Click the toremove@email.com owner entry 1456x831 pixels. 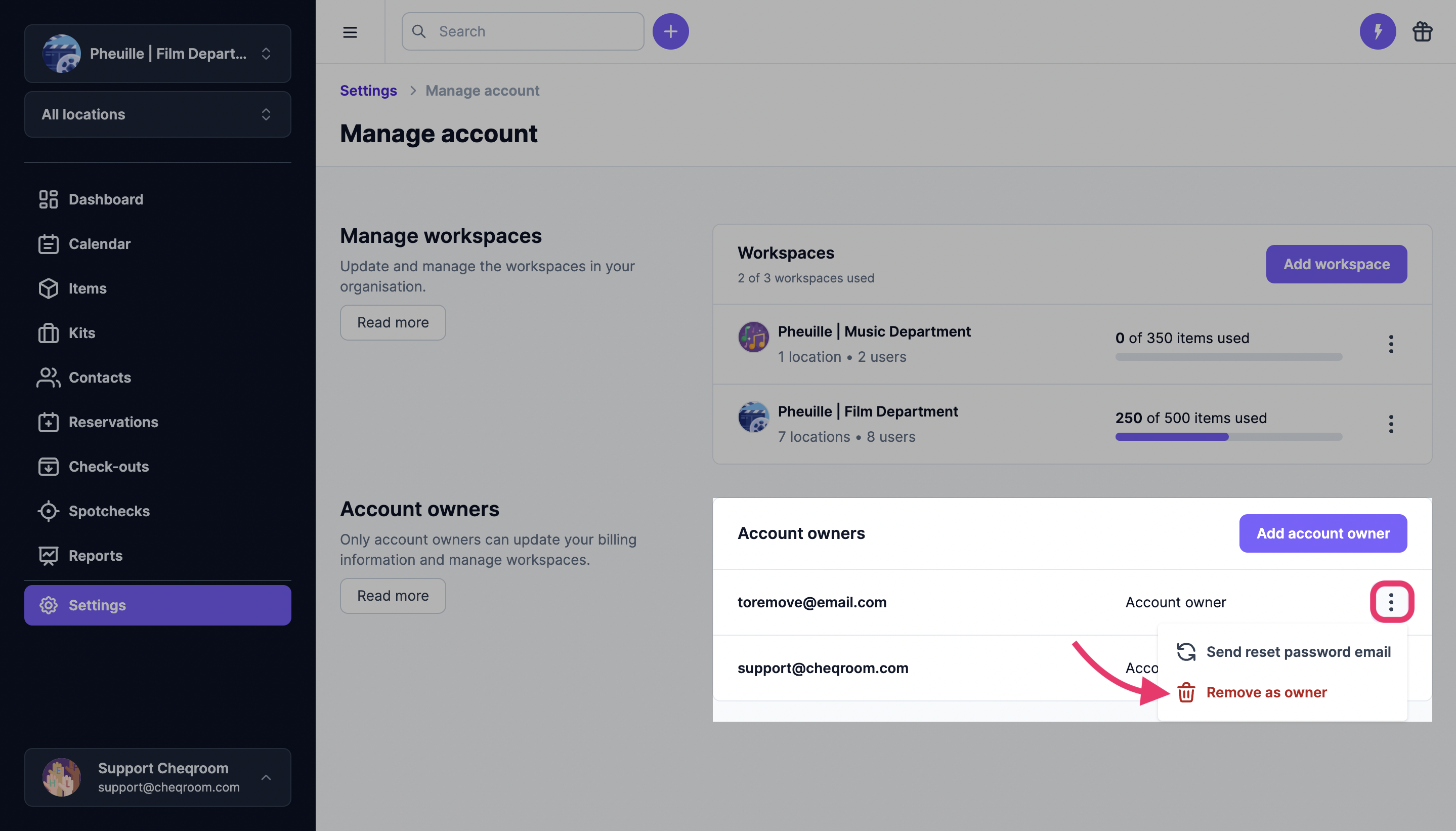click(x=812, y=602)
